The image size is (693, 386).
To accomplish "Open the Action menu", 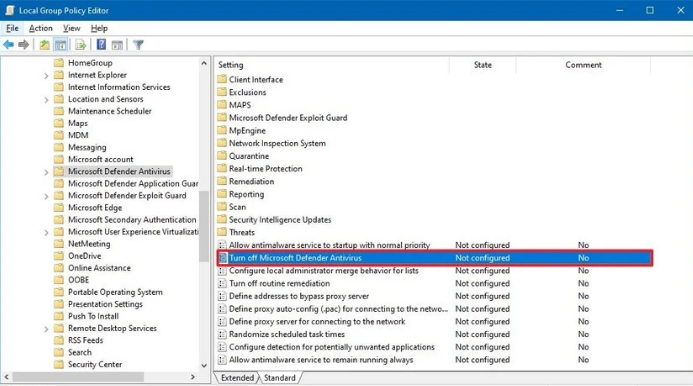I will coord(41,28).
